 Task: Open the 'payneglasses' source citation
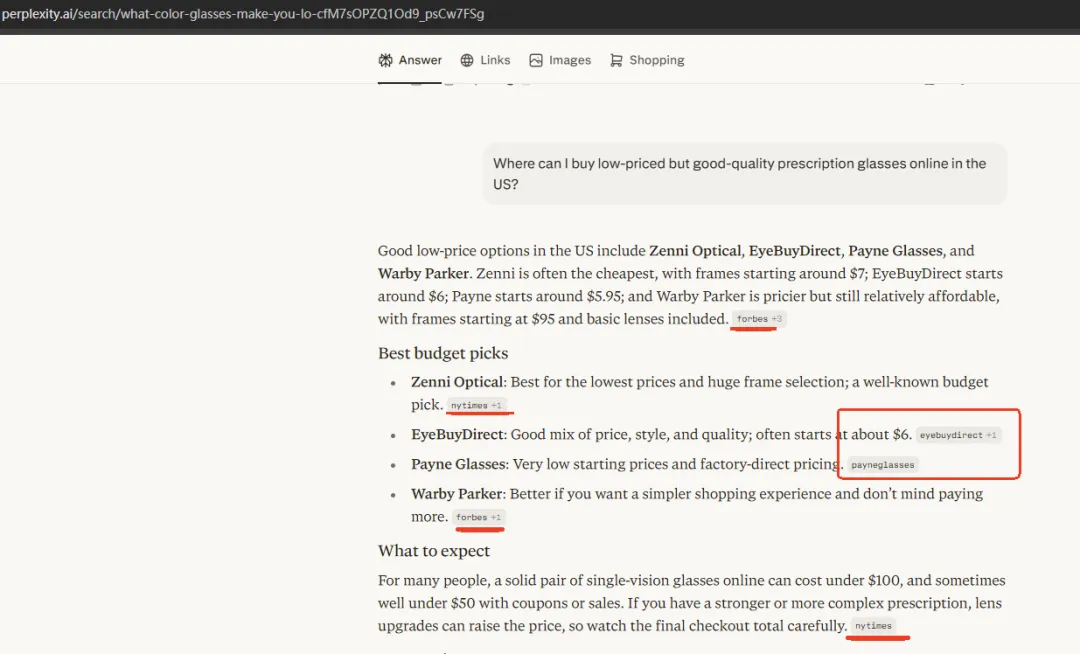[882, 465]
